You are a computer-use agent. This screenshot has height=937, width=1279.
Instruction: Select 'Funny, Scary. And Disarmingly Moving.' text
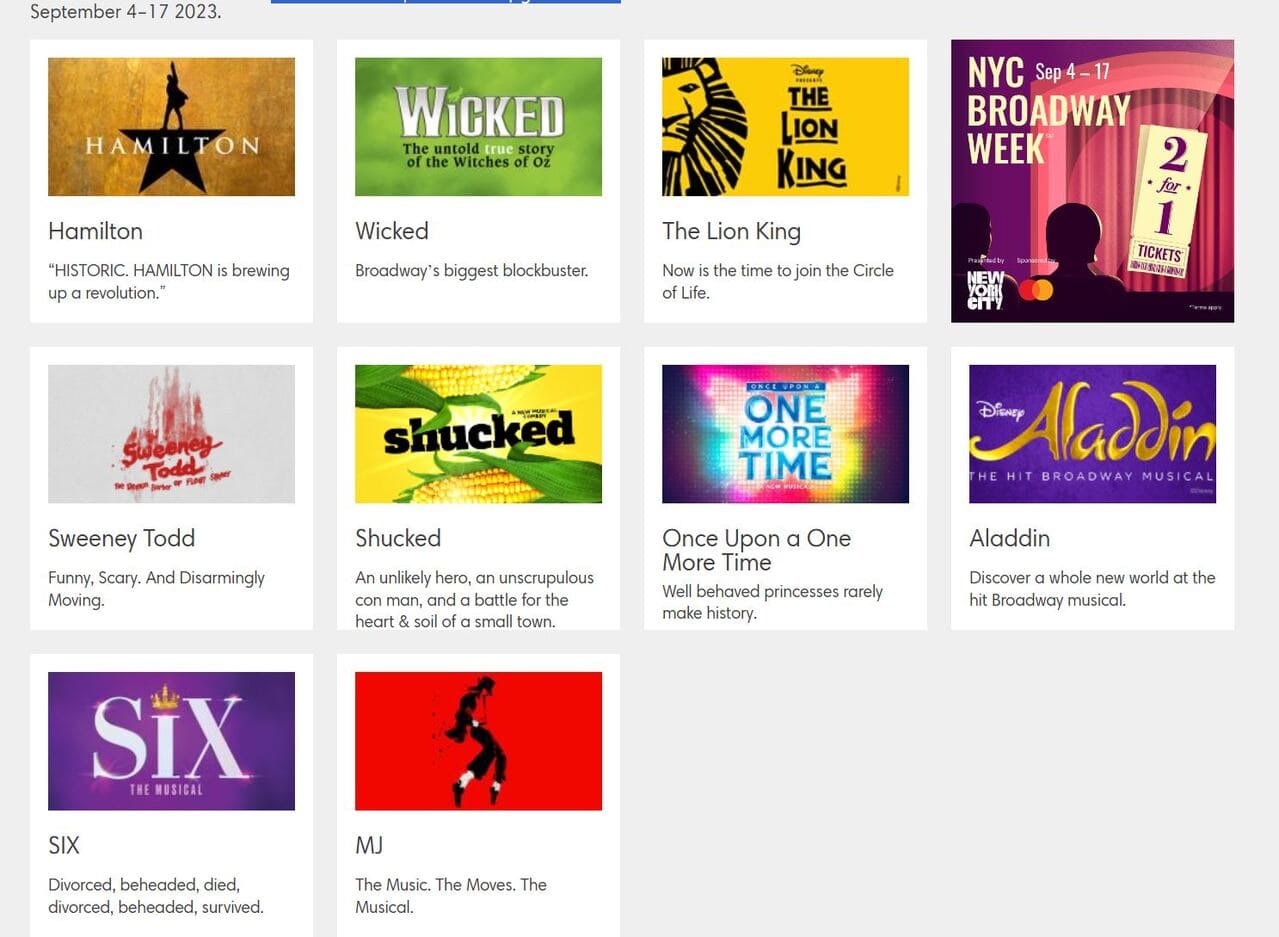[x=156, y=589]
